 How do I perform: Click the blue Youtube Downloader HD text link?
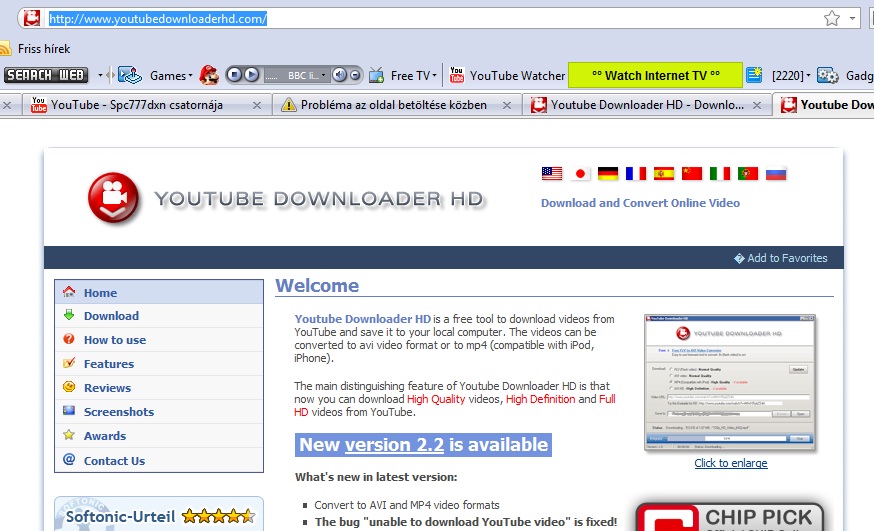coord(362,319)
